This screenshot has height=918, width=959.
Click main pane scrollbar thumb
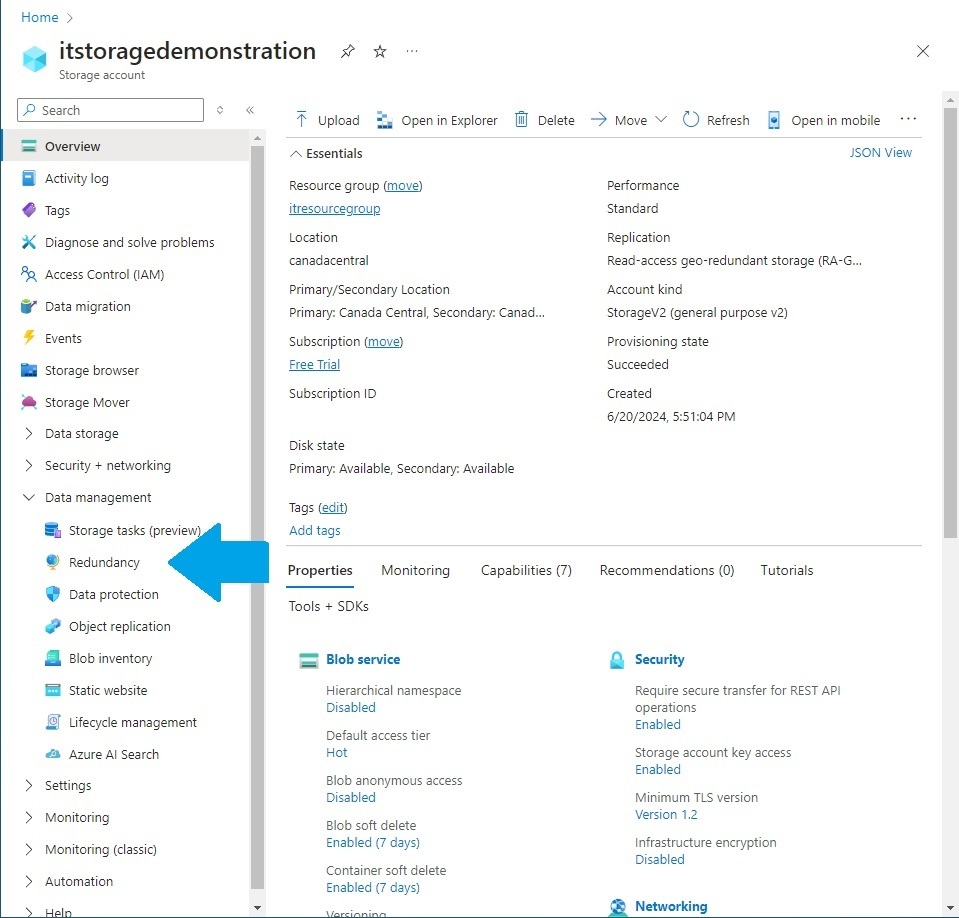tap(950, 323)
